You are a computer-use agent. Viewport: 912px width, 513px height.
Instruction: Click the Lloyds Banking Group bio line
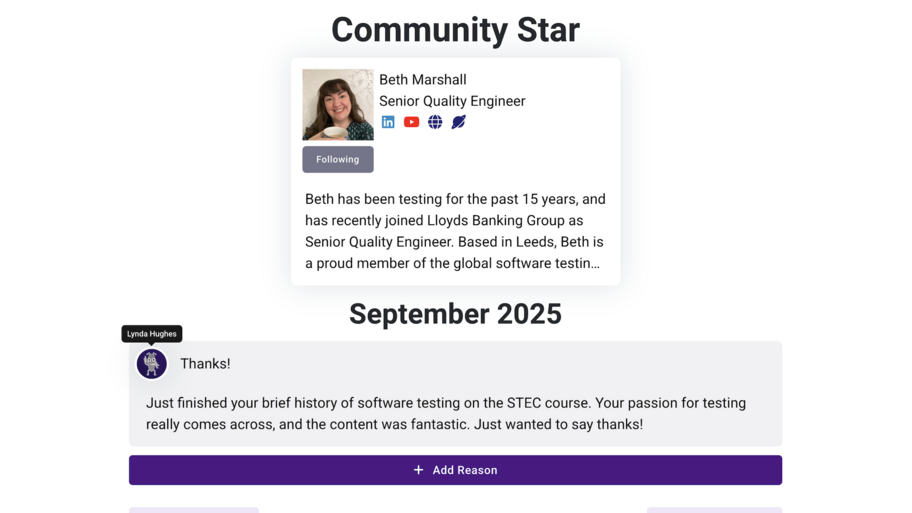(x=455, y=220)
